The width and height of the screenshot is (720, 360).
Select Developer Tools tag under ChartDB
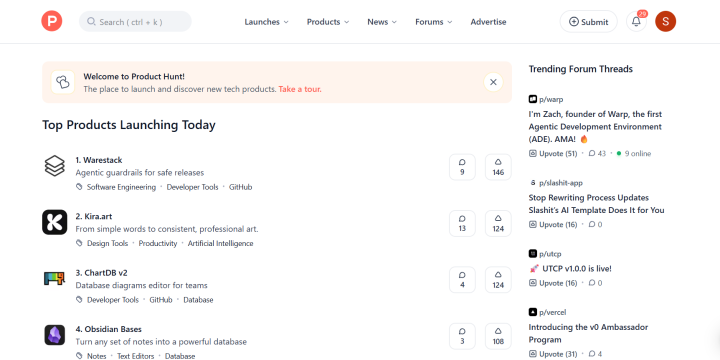point(113,300)
